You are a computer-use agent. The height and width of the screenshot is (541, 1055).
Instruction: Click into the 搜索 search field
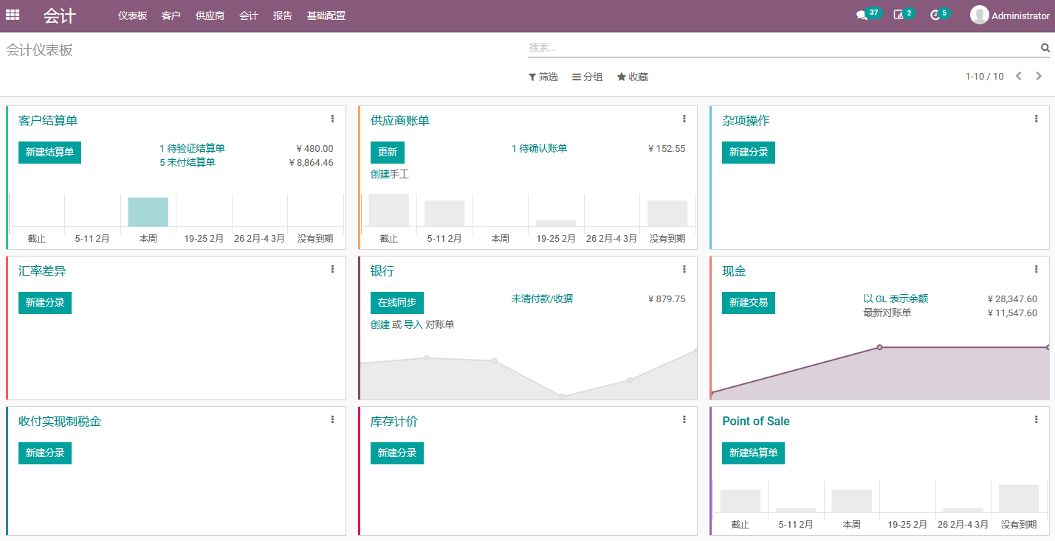pos(780,47)
